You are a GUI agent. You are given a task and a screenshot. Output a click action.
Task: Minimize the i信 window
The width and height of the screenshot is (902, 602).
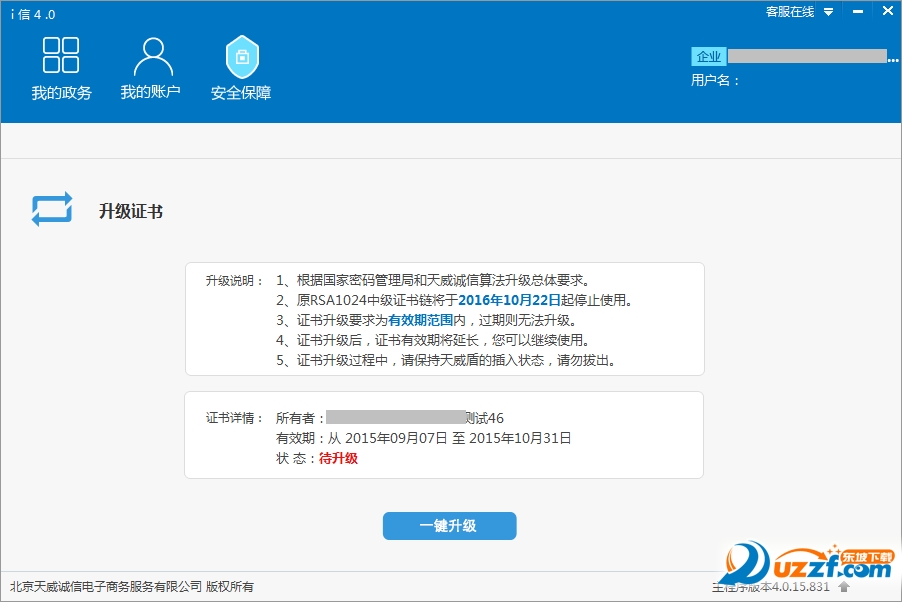click(x=858, y=12)
